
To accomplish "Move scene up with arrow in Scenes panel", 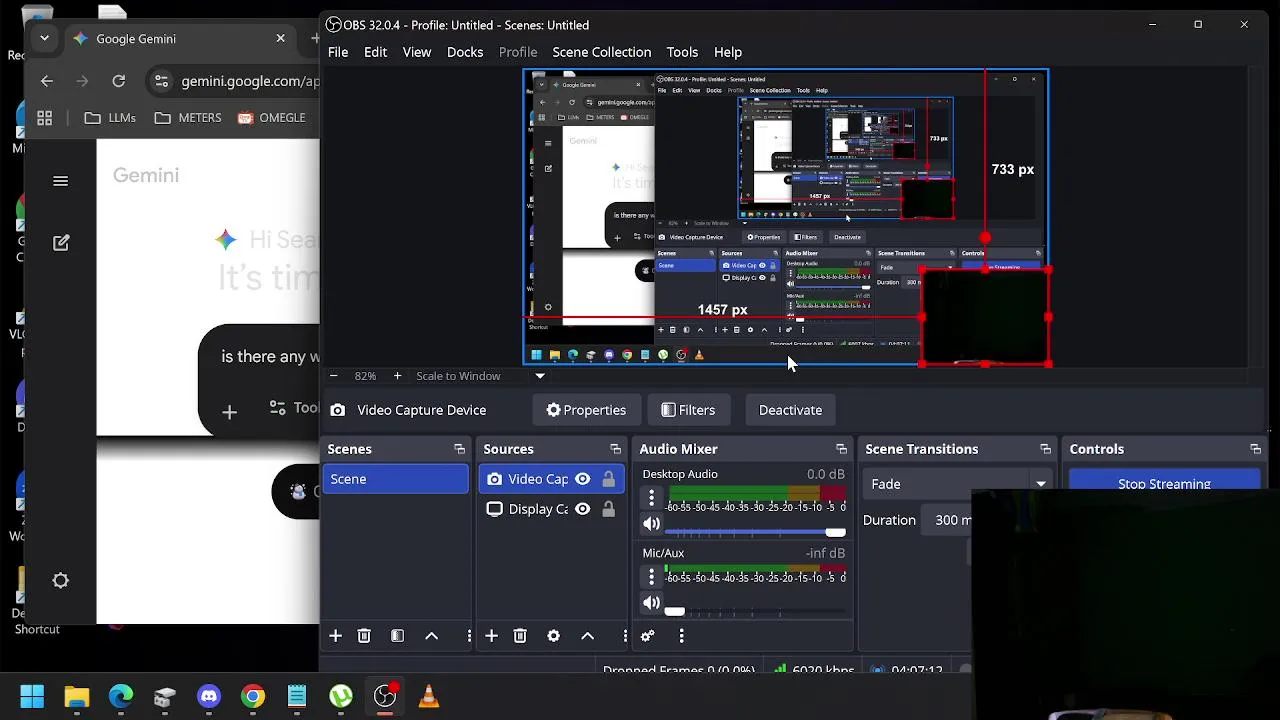I will (x=432, y=636).
